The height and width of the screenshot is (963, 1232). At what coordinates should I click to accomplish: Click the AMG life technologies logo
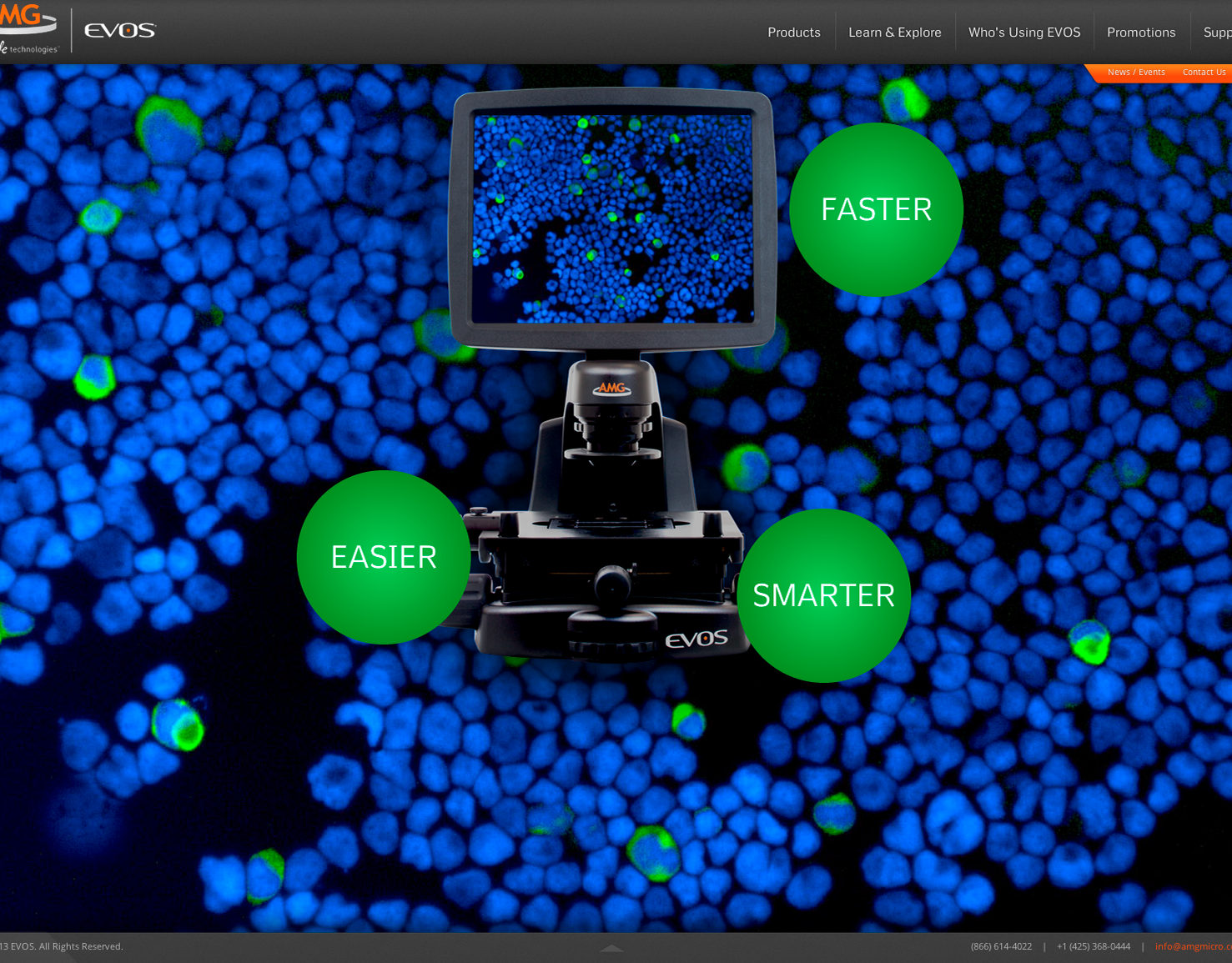(28, 28)
